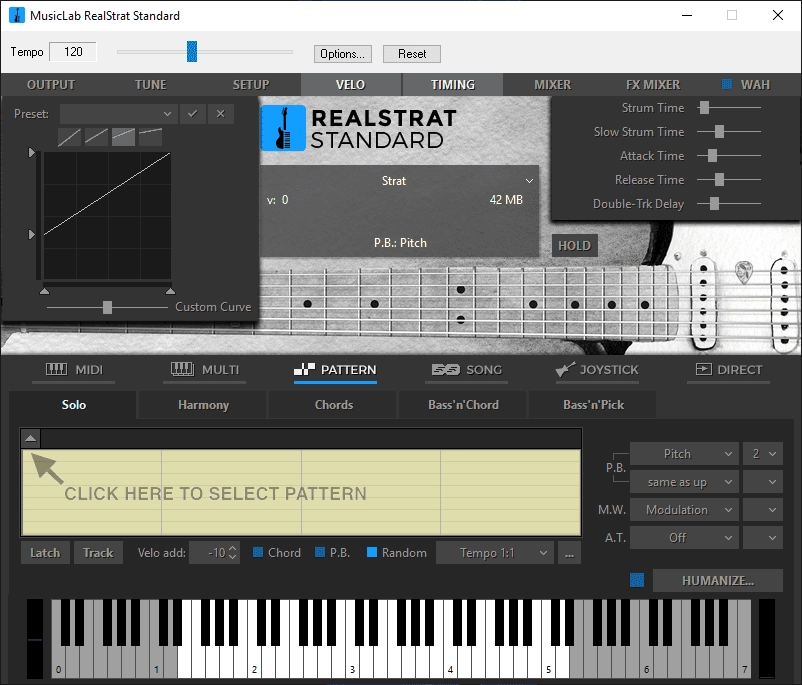Select the first velocity curve shape icon
Image resolution: width=802 pixels, height=685 pixels.
[x=69, y=137]
